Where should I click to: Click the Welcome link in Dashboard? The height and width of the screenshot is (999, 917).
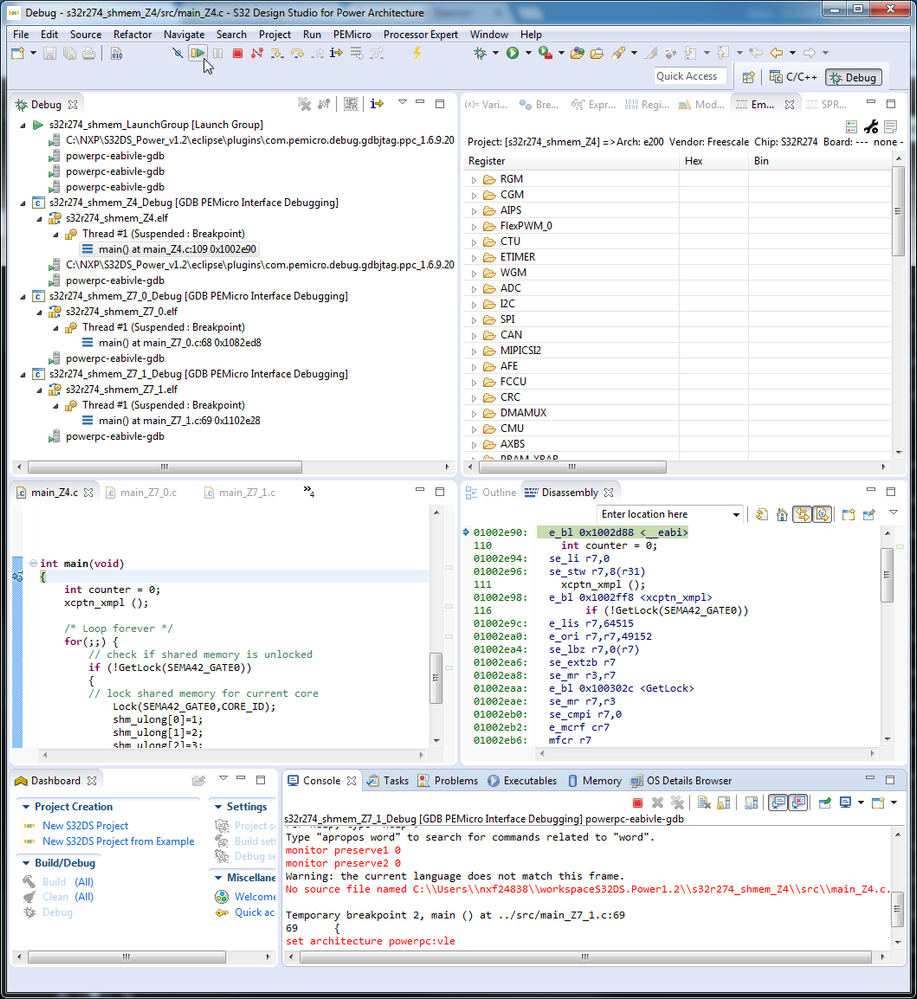coord(254,896)
